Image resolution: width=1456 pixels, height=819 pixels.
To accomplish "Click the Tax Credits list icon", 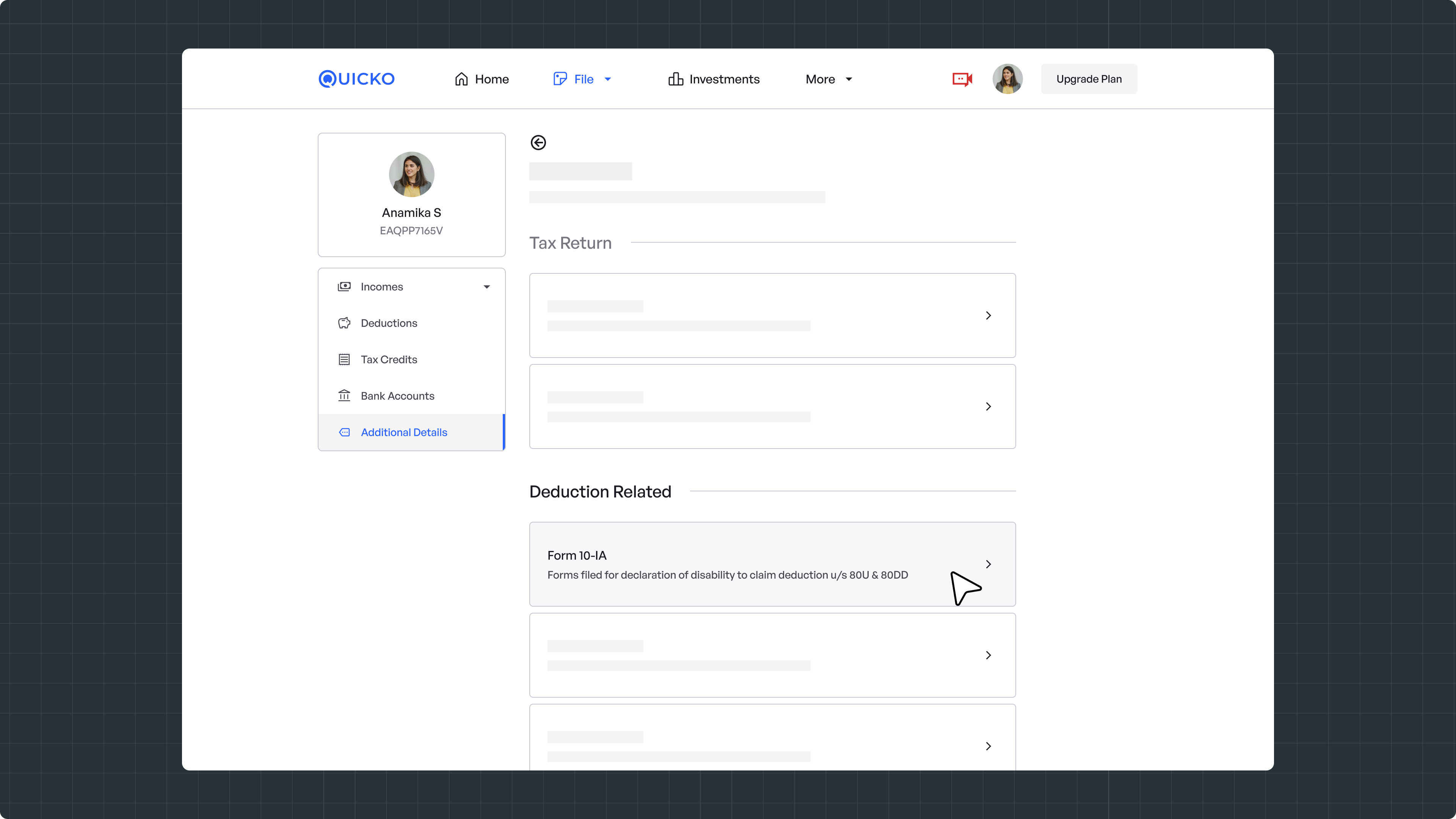I will pos(344,359).
